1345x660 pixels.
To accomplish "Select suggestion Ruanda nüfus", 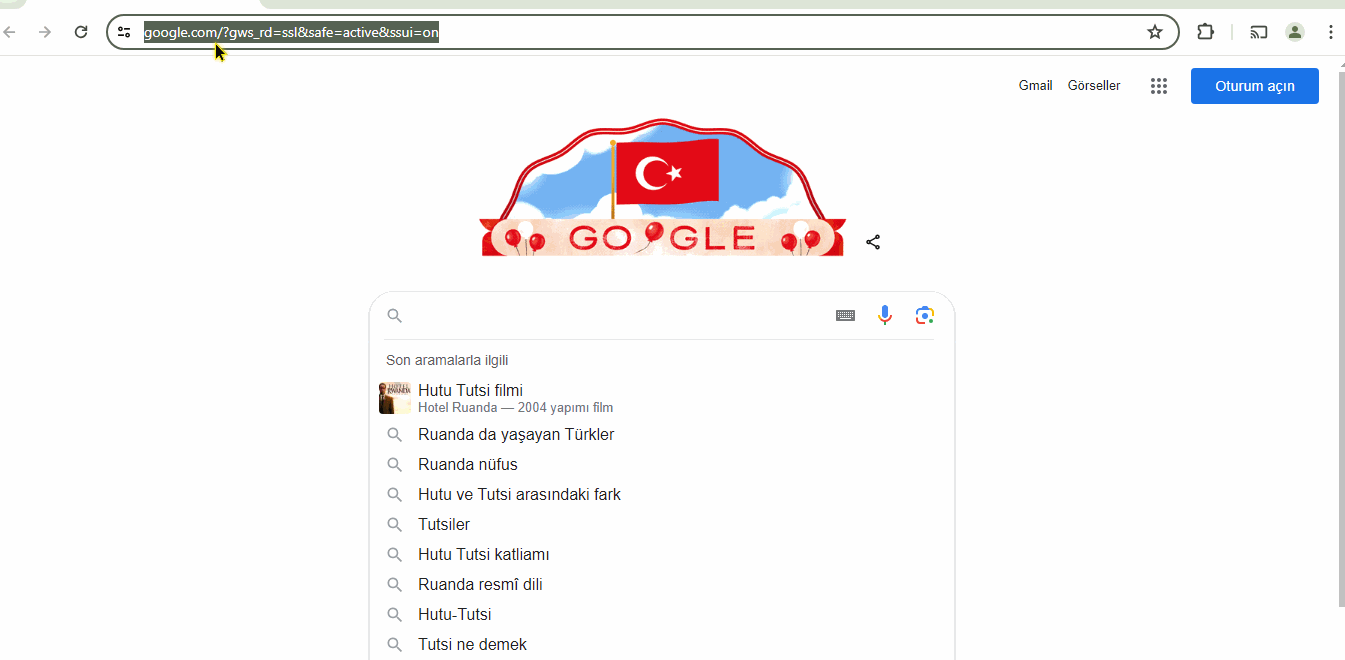I will tap(662, 465).
